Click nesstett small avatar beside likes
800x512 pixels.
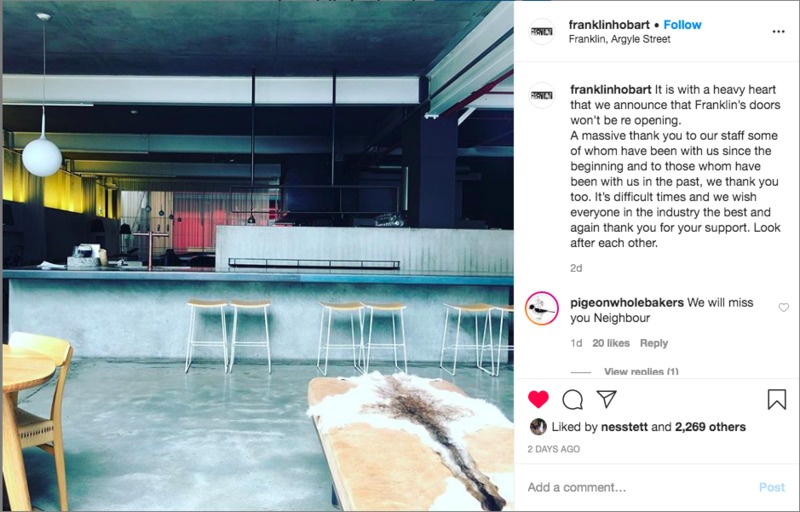[538, 427]
